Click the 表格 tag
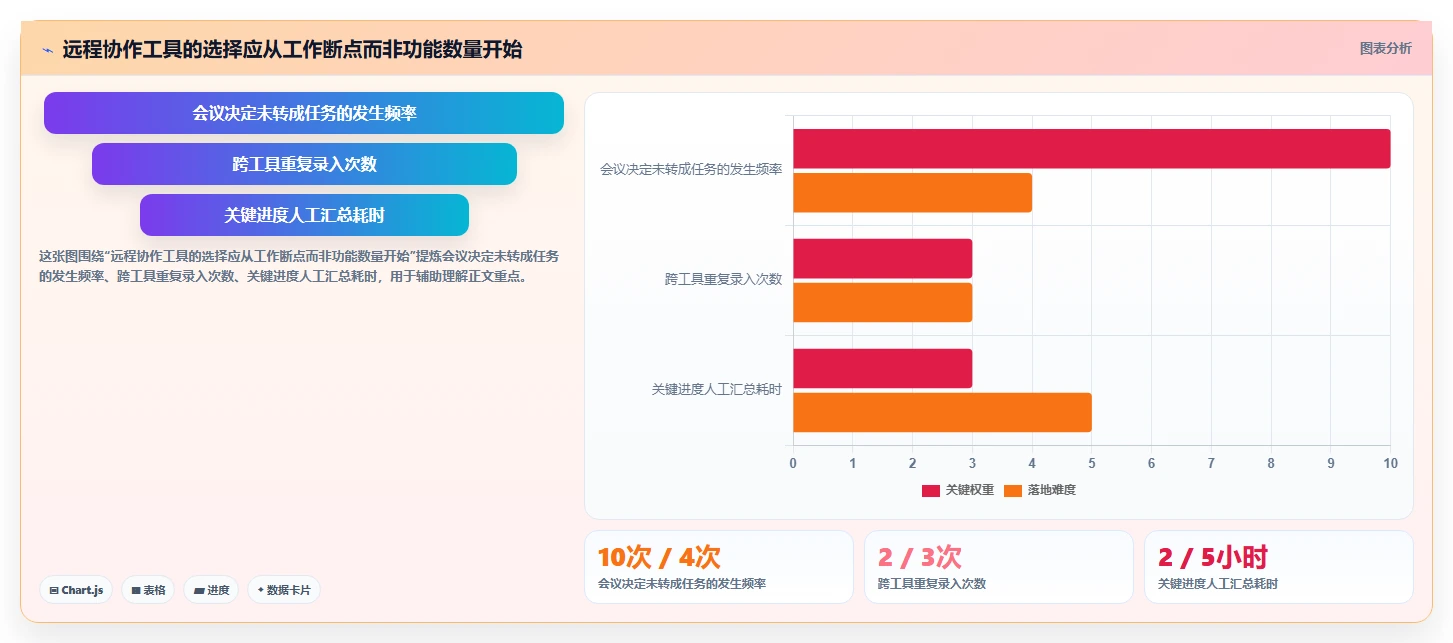Viewport: 1453px width, 643px height. coord(148,590)
